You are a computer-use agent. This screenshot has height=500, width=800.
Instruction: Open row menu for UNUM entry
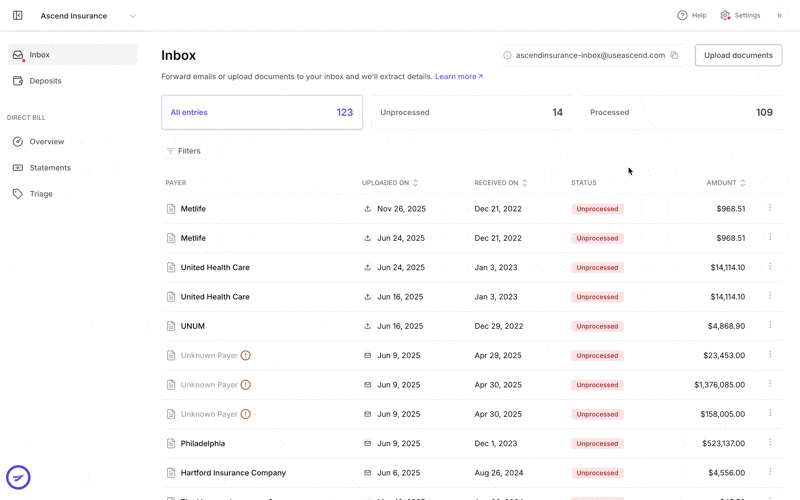[770, 326]
